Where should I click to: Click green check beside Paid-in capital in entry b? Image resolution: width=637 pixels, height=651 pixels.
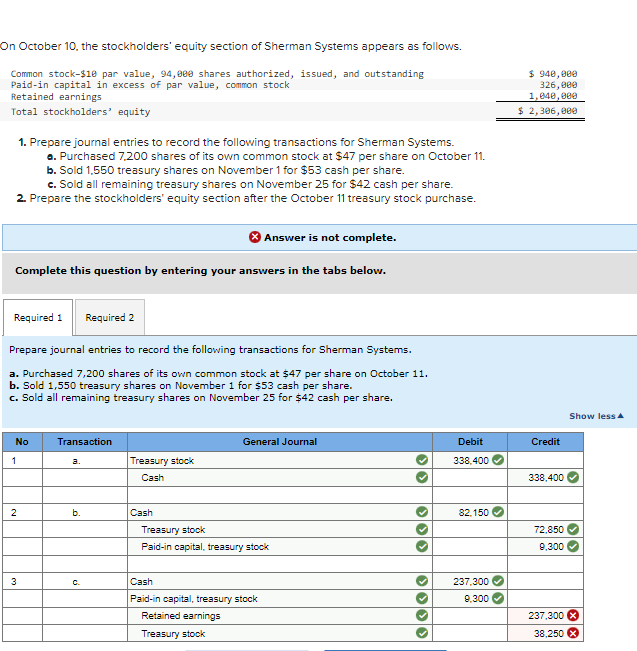tap(422, 546)
